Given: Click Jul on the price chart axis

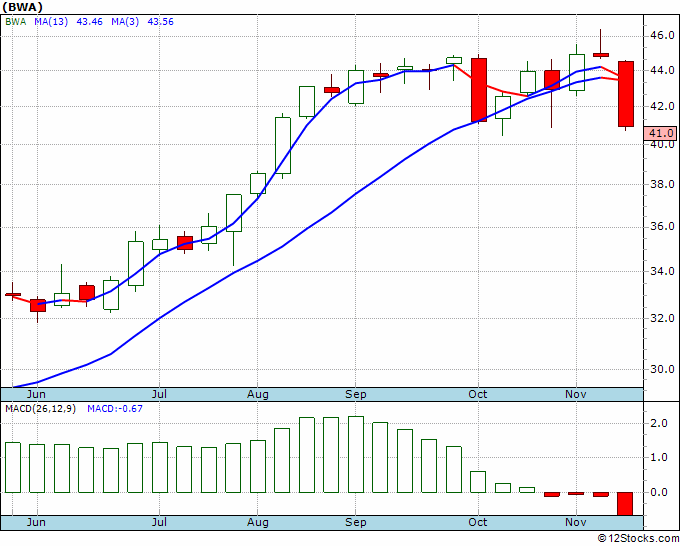Looking at the screenshot, I should (159, 394).
